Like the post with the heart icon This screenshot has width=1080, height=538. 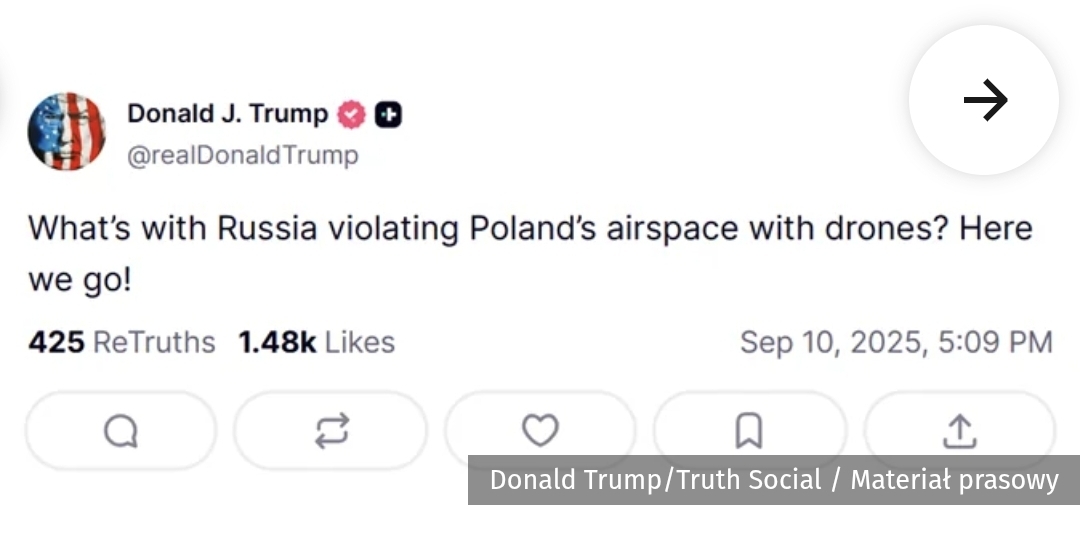(540, 431)
